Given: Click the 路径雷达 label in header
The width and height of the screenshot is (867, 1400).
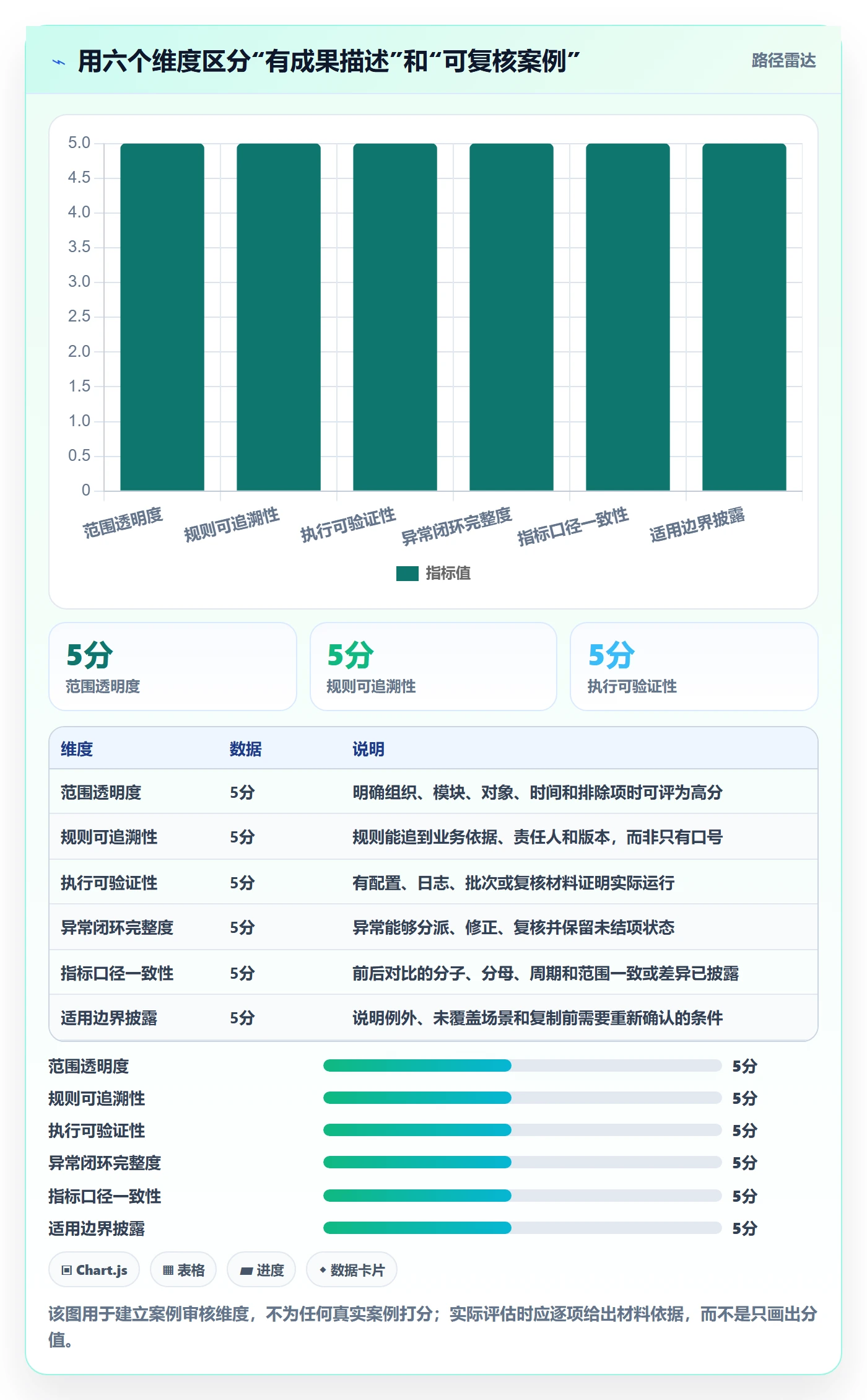Looking at the screenshot, I should click(x=783, y=61).
